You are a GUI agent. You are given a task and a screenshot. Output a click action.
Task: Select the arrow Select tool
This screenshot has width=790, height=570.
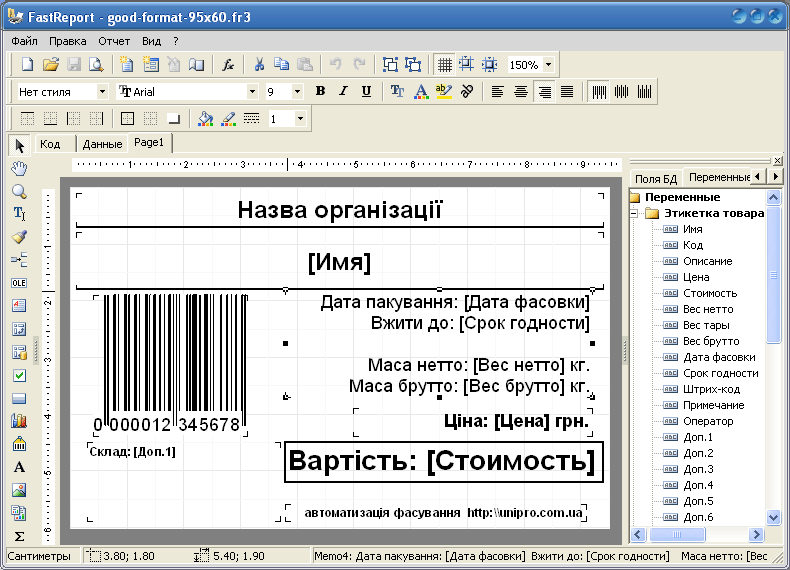[x=19, y=146]
